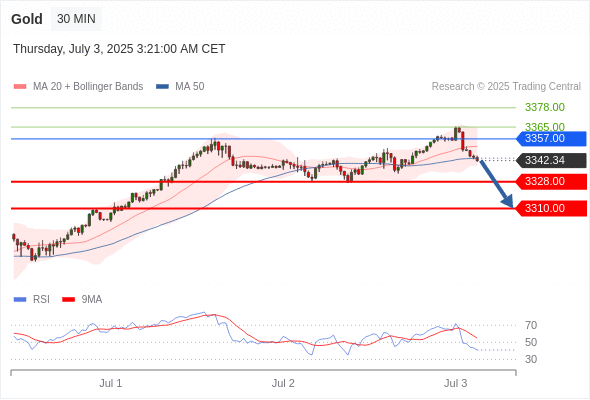Click the RSI 70 level label

tap(531, 325)
